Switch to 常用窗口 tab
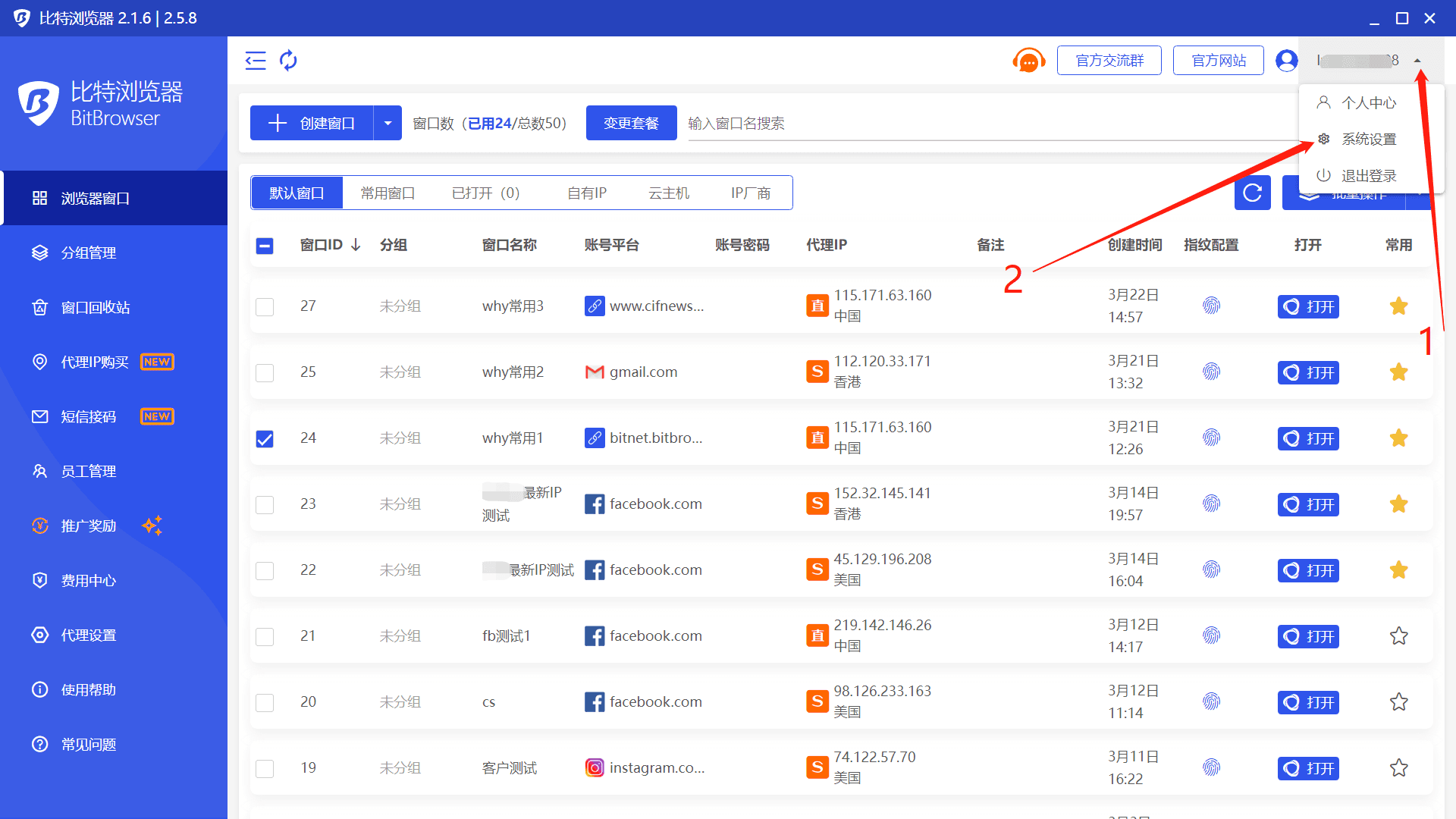Viewport: 1456px width, 819px height. pos(388,193)
